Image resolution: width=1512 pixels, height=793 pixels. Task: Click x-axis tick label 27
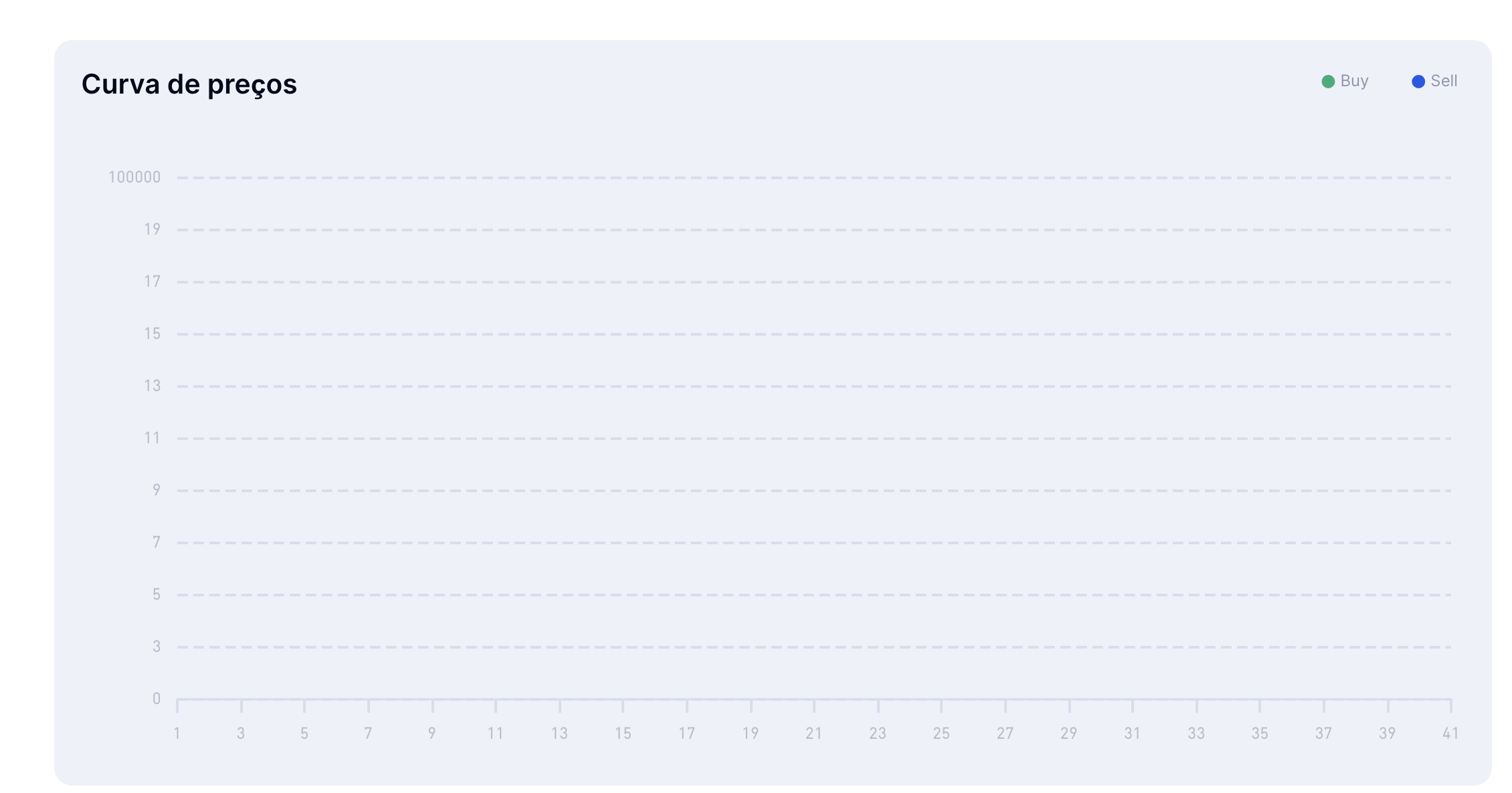(x=1005, y=733)
